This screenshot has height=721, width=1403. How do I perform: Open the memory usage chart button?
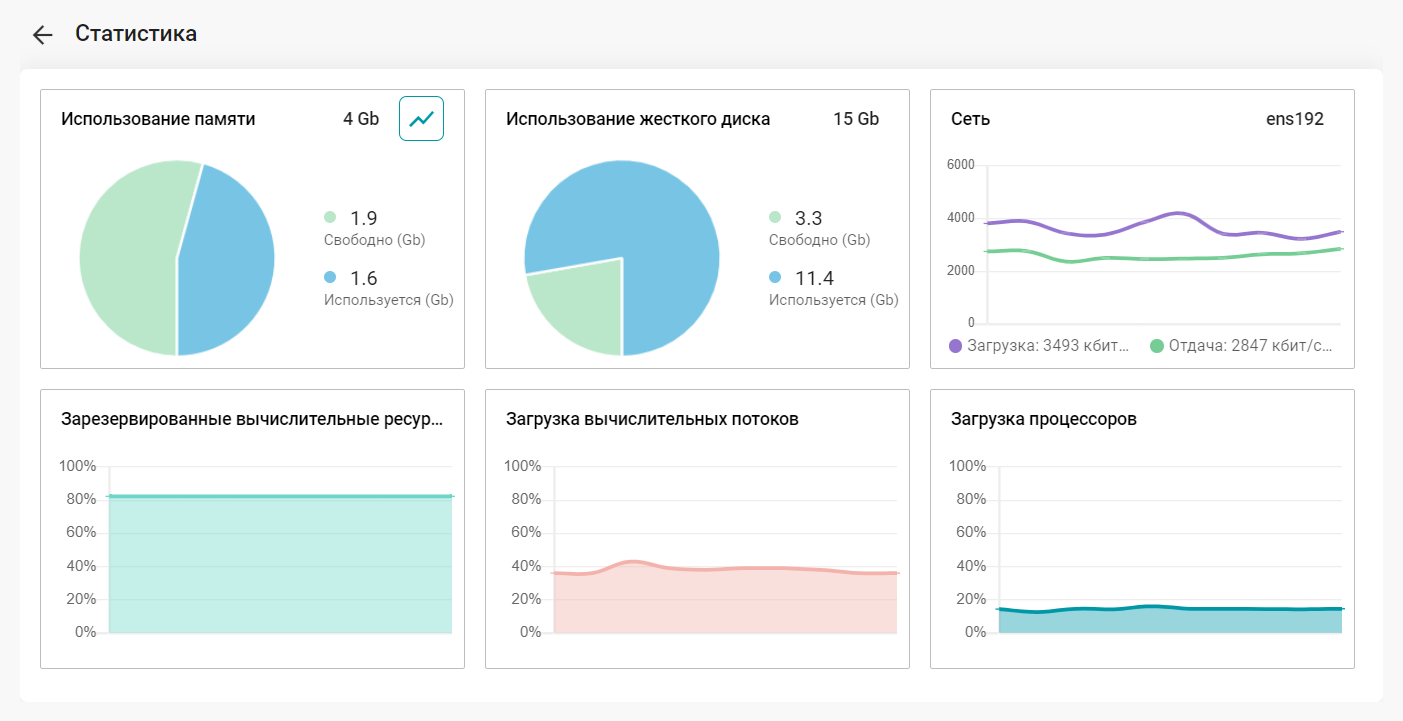pyautogui.click(x=421, y=119)
